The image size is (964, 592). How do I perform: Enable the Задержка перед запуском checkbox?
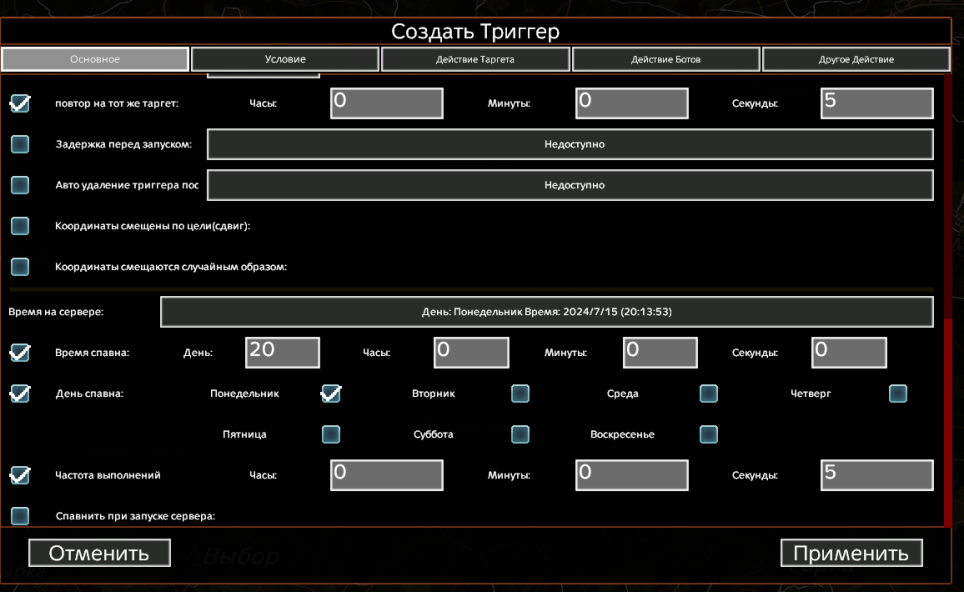(x=20, y=144)
